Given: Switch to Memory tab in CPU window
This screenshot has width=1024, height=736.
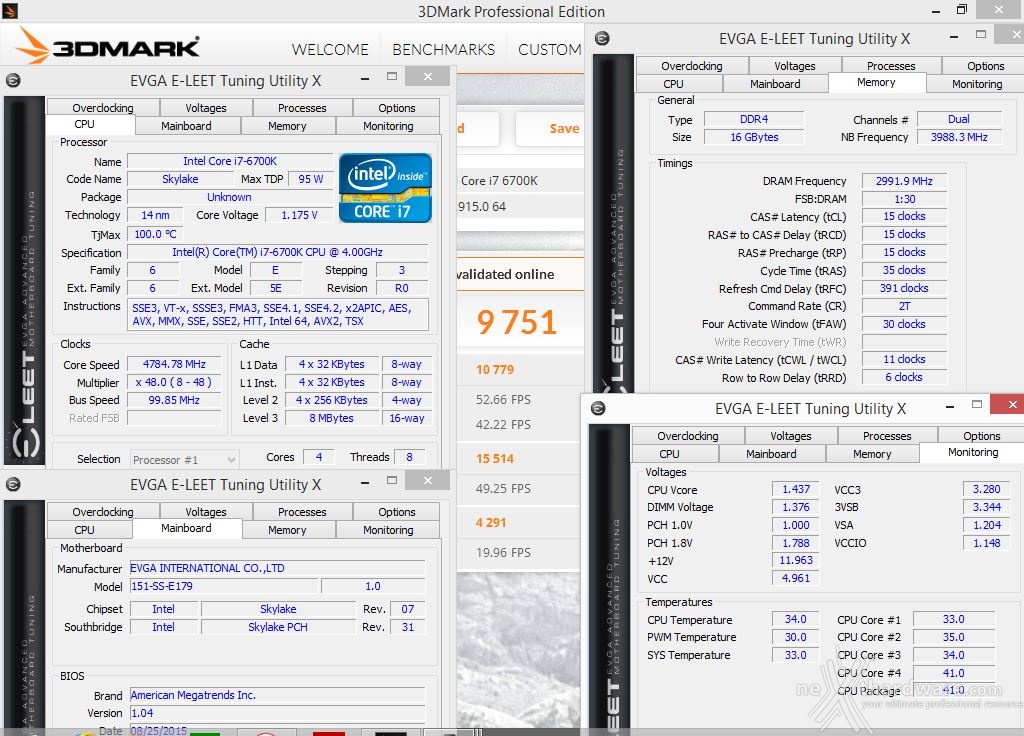Looking at the screenshot, I should (x=287, y=126).
